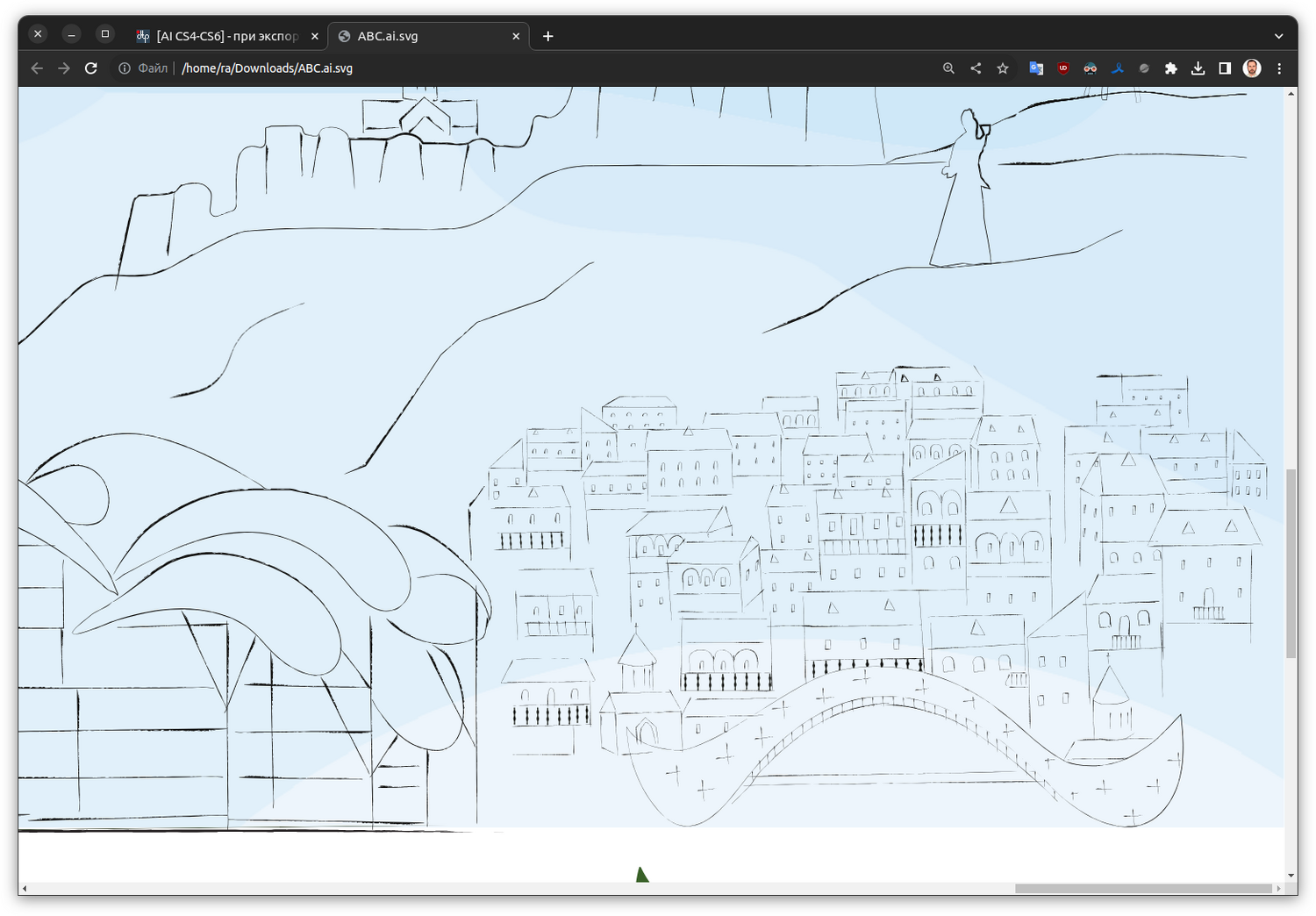Close the [AI CS4-CS6] tab
This screenshot has width=1316, height=916.
[315, 36]
